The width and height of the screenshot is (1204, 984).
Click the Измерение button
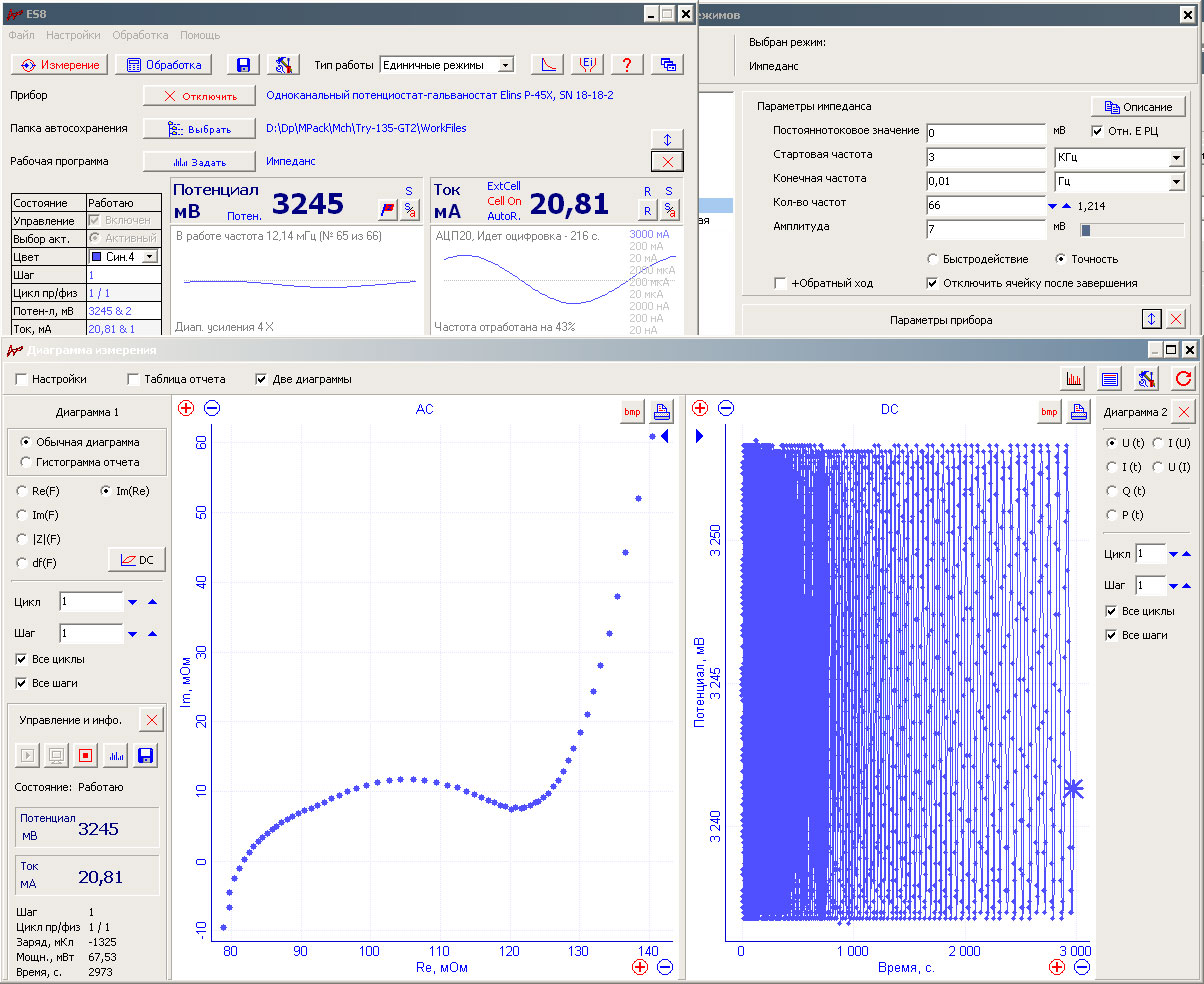[x=59, y=65]
